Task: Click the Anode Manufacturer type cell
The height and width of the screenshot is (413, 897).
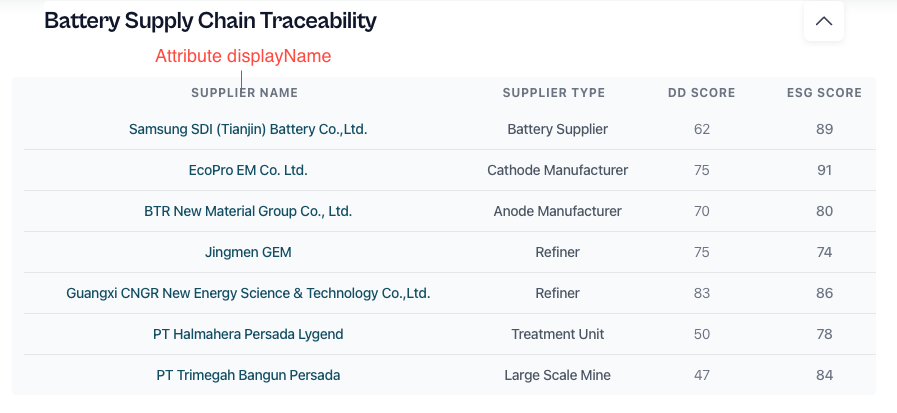Action: click(557, 211)
